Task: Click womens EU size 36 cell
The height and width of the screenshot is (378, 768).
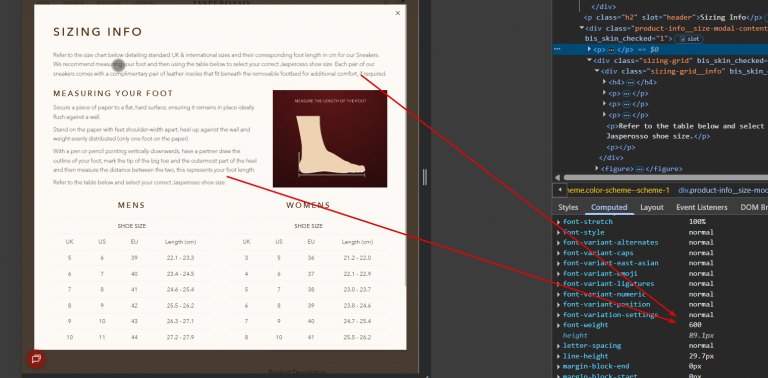Action: click(x=311, y=258)
